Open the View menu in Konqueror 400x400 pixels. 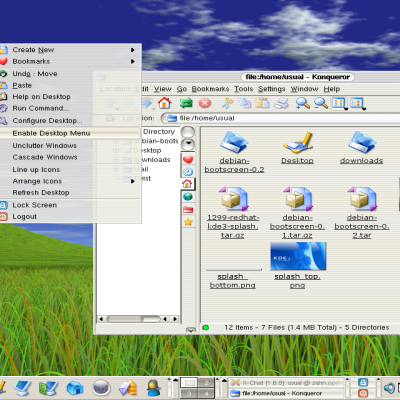[x=162, y=89]
